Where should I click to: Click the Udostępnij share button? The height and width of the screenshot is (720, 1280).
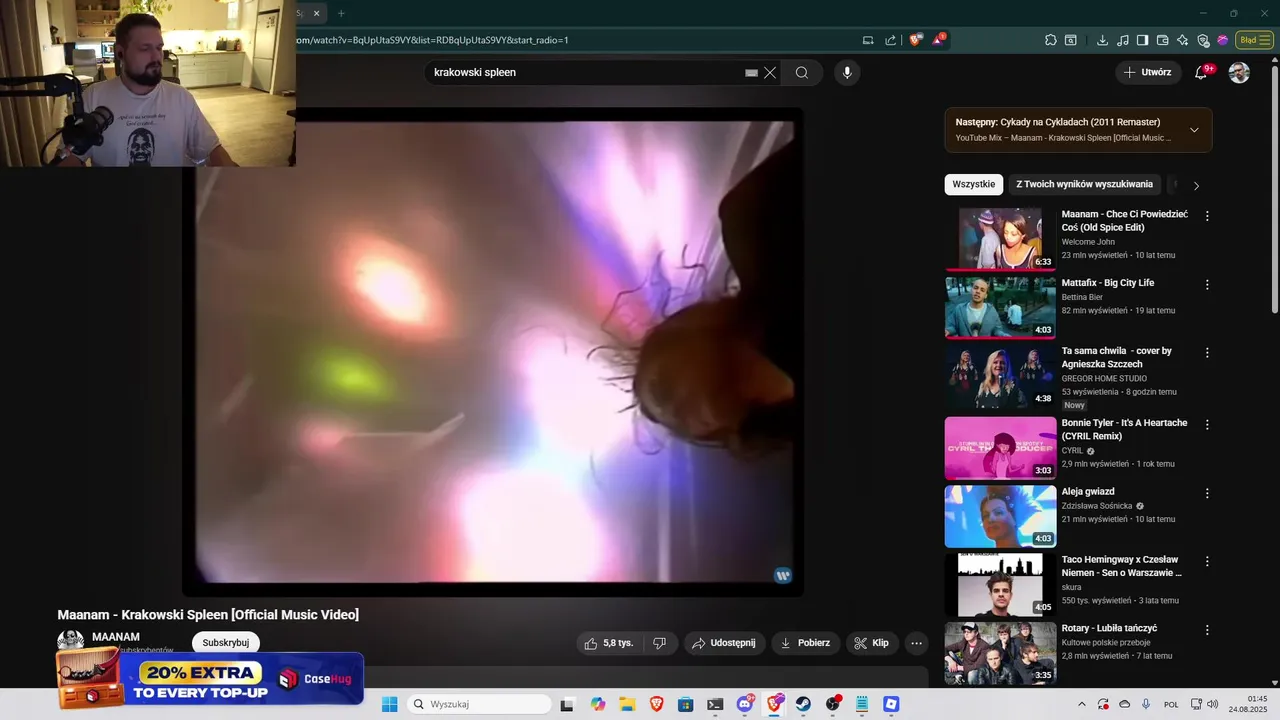click(x=725, y=643)
